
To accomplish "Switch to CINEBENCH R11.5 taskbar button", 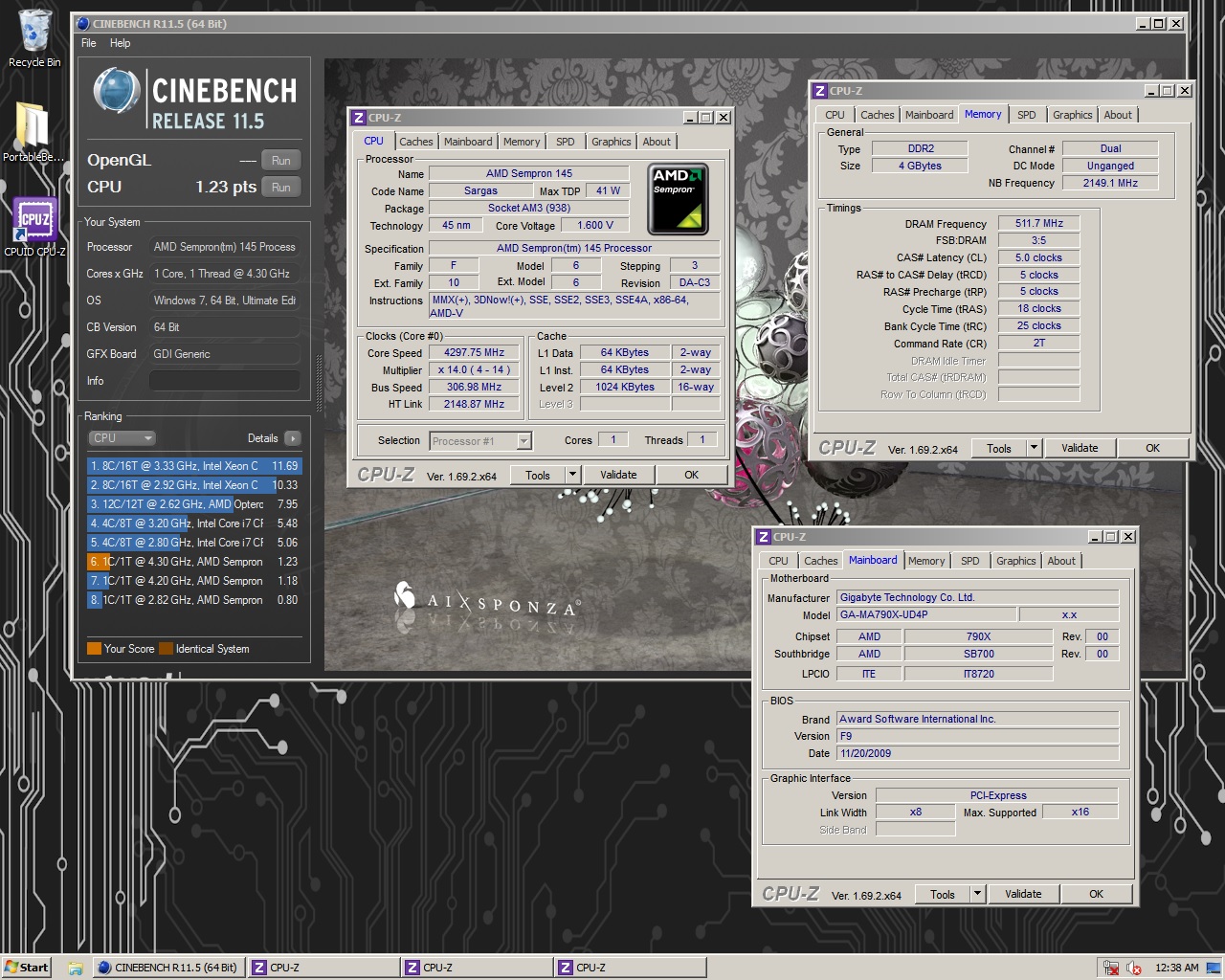I will click(x=168, y=968).
